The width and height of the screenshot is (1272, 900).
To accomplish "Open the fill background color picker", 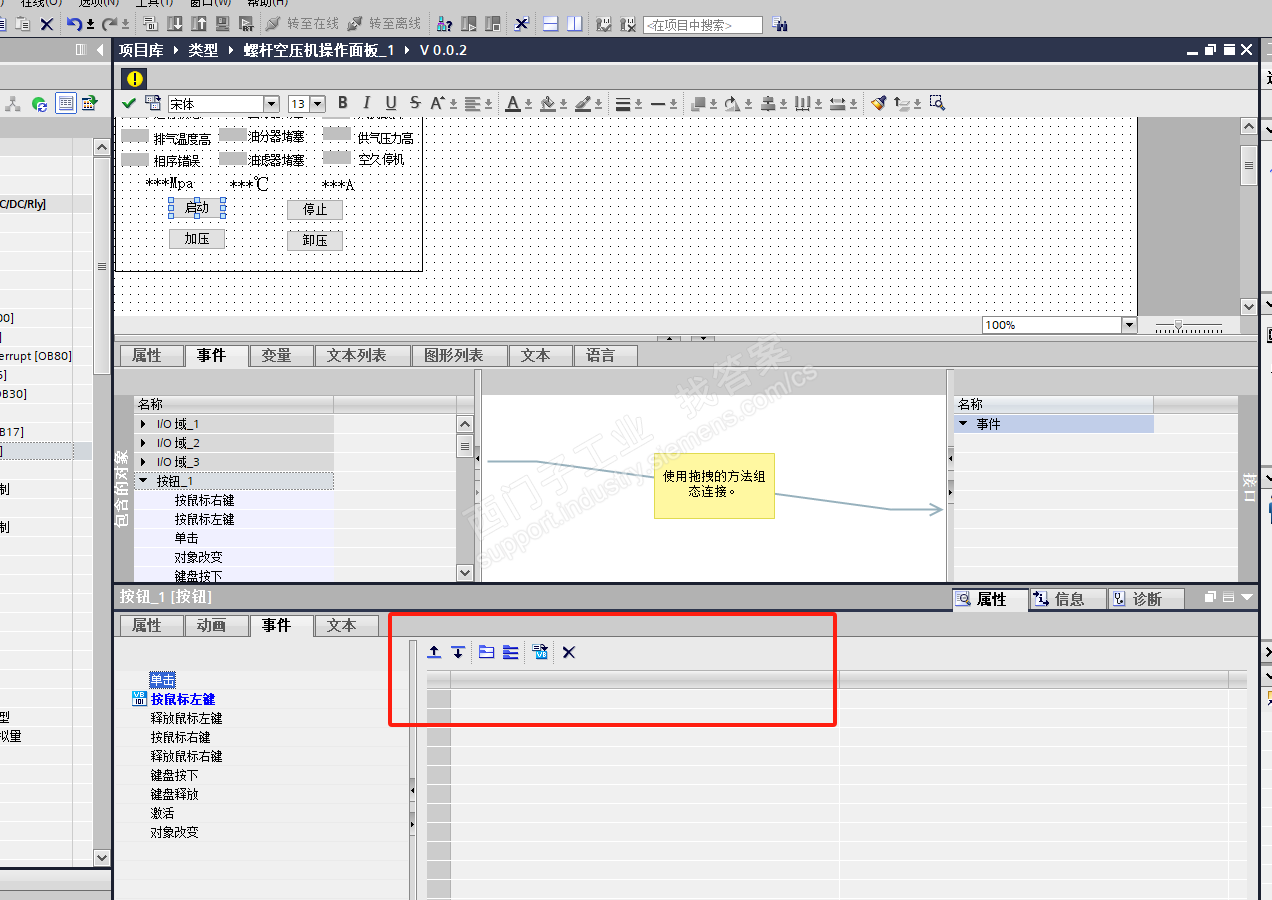I will click(x=547, y=103).
